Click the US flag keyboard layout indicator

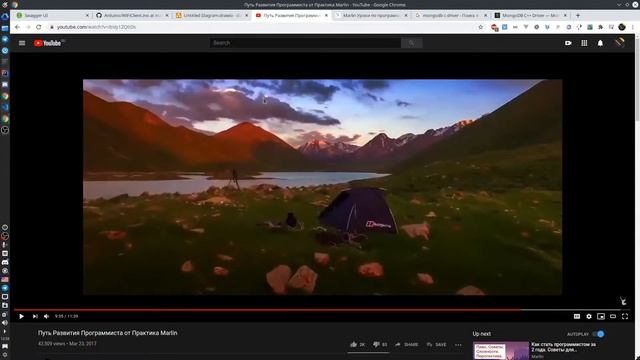click(x=5, y=279)
